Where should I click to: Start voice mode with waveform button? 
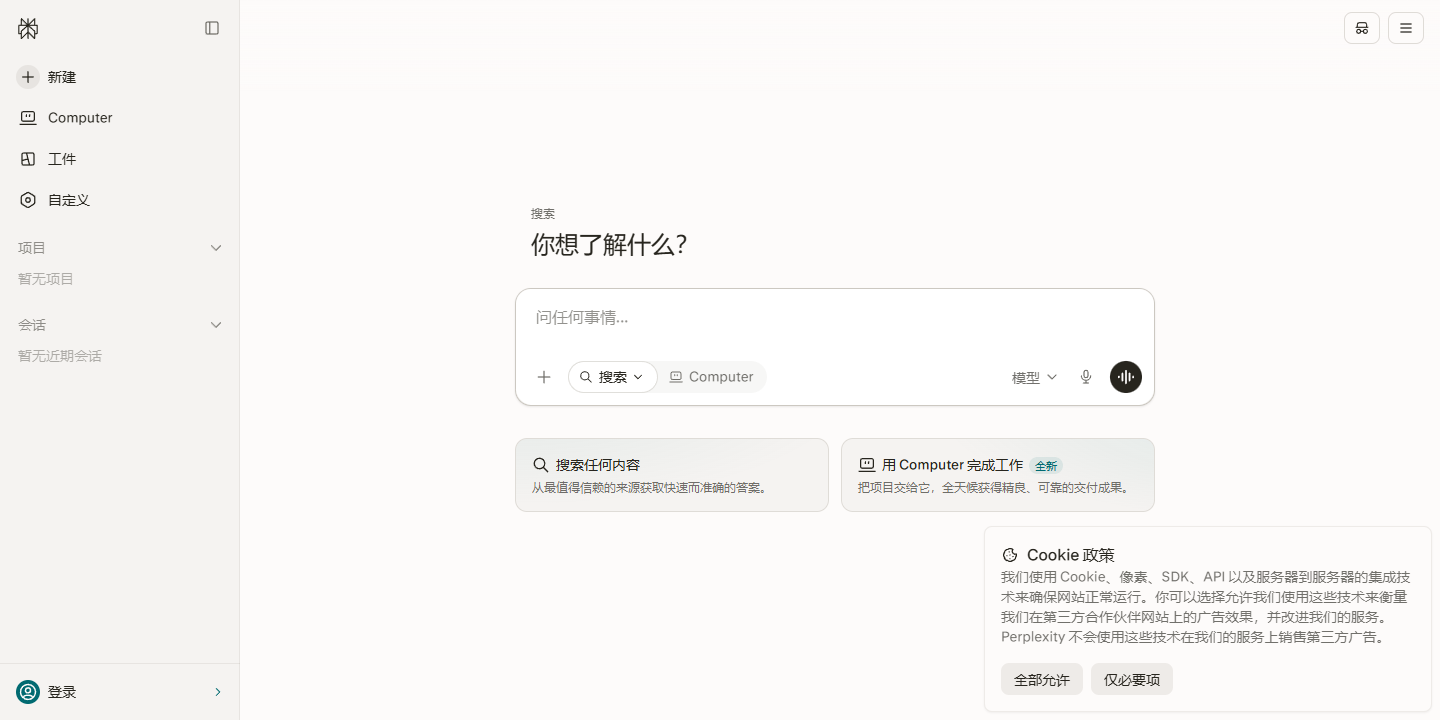pyautogui.click(x=1126, y=377)
